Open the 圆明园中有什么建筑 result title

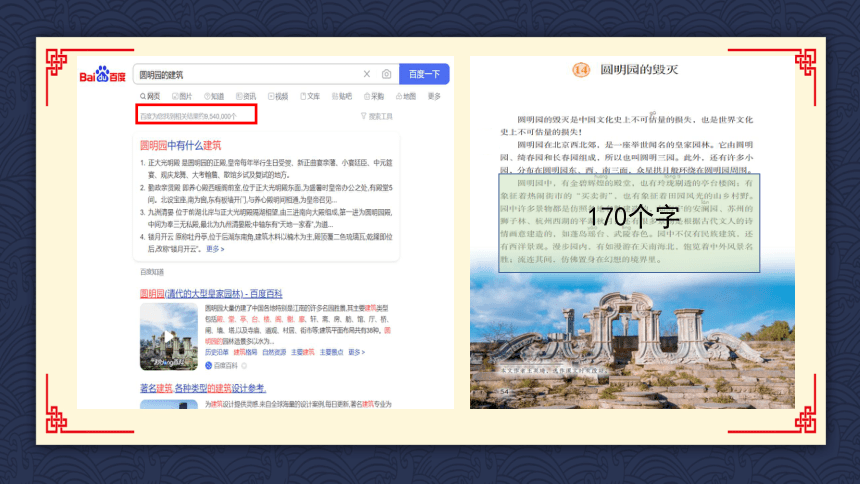click(x=180, y=145)
